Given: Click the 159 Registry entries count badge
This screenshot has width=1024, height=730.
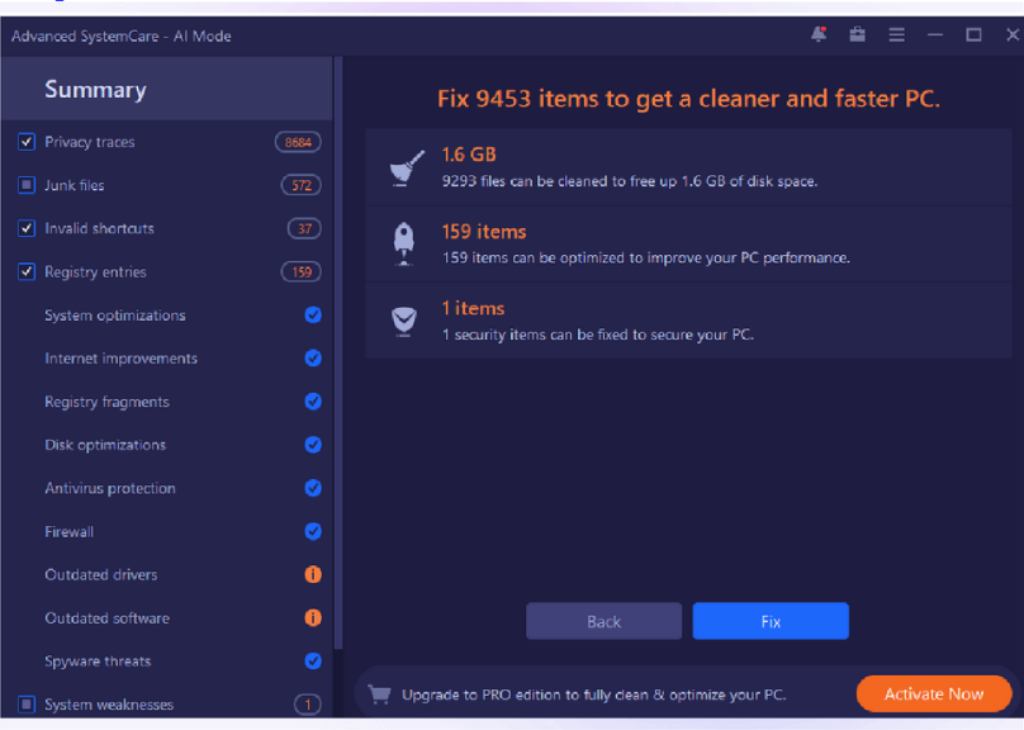Looking at the screenshot, I should pyautogui.click(x=301, y=272).
